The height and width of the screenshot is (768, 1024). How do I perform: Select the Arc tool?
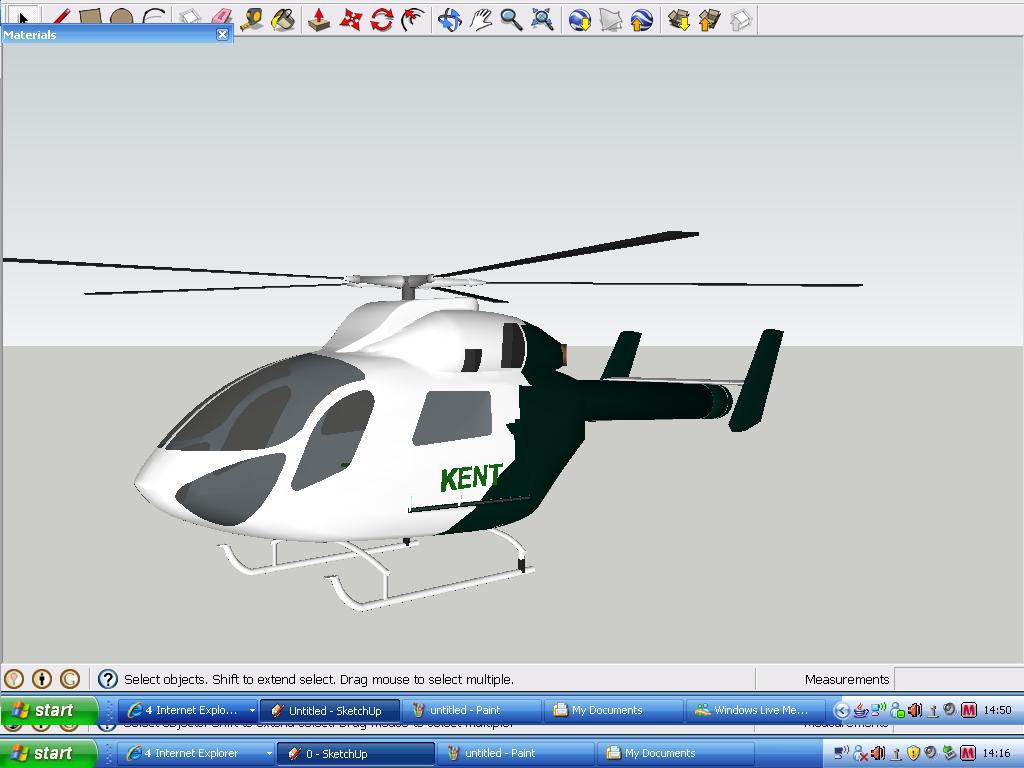[x=153, y=18]
